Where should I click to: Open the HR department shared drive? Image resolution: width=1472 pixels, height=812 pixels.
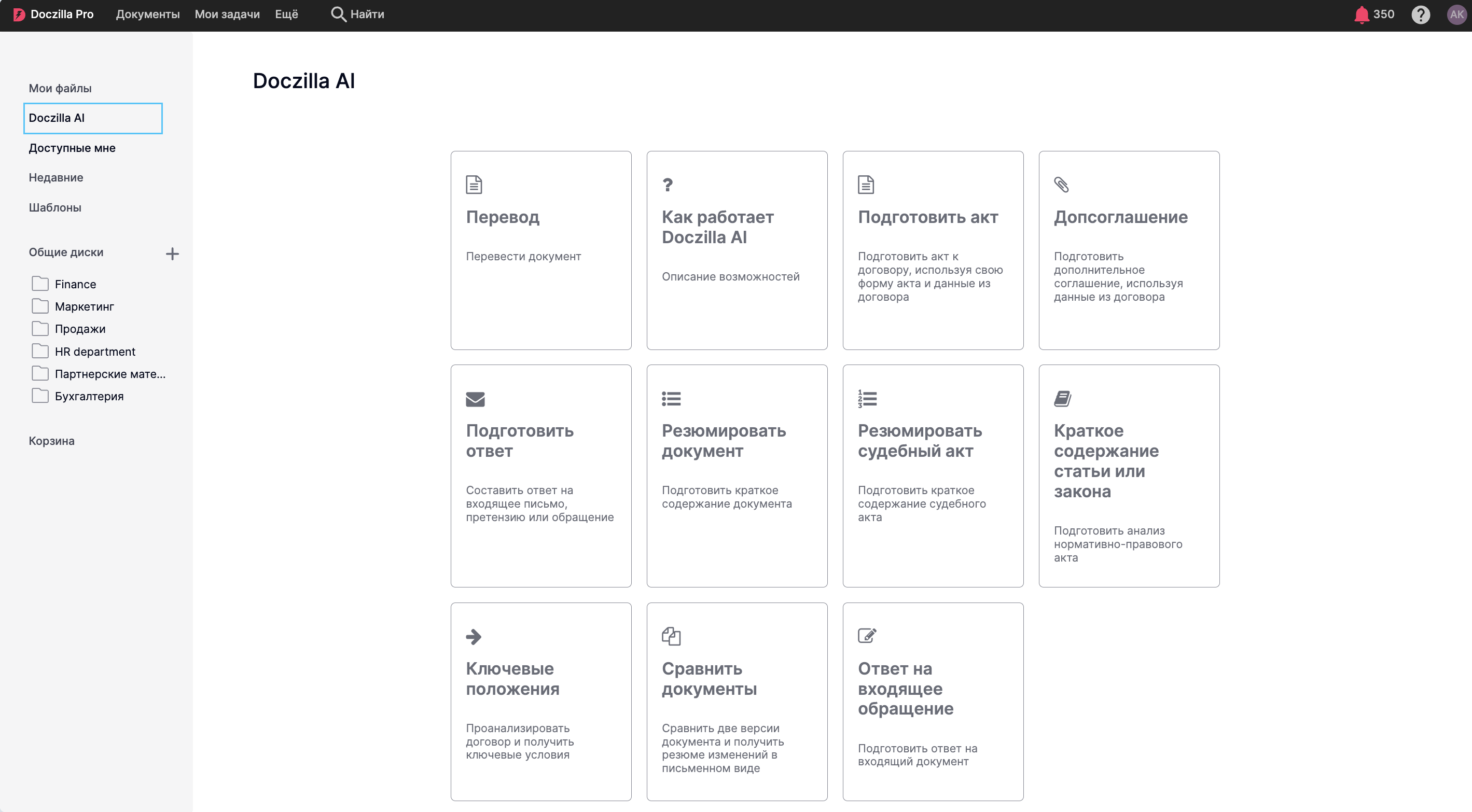point(95,352)
